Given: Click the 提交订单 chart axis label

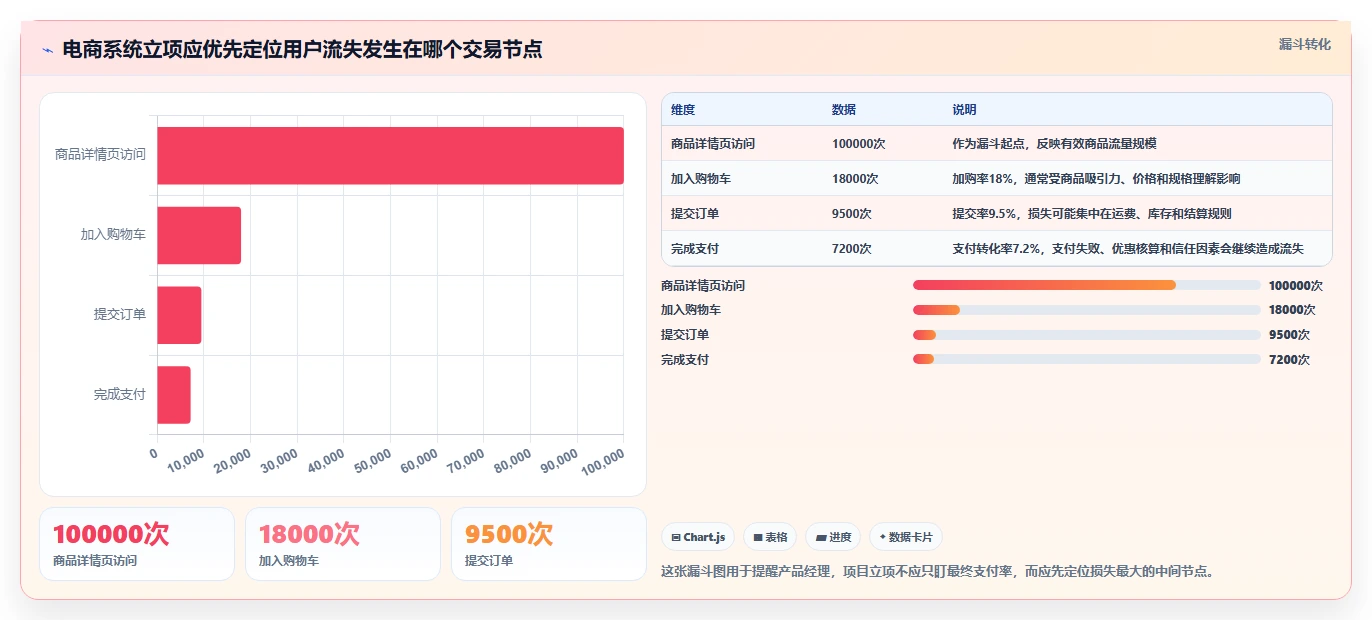Looking at the screenshot, I should [120, 315].
